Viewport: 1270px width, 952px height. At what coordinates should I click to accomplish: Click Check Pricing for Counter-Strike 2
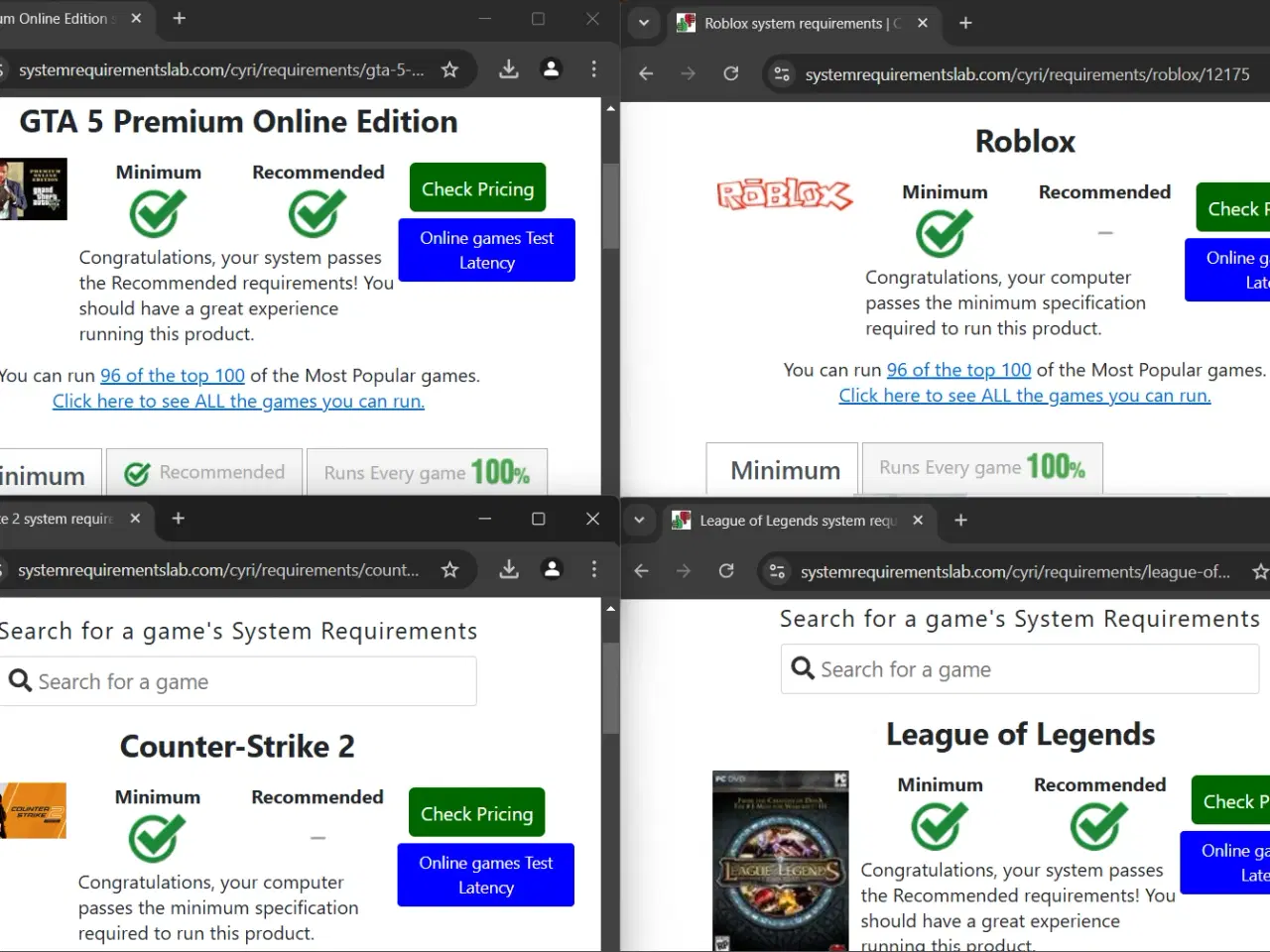point(477,813)
